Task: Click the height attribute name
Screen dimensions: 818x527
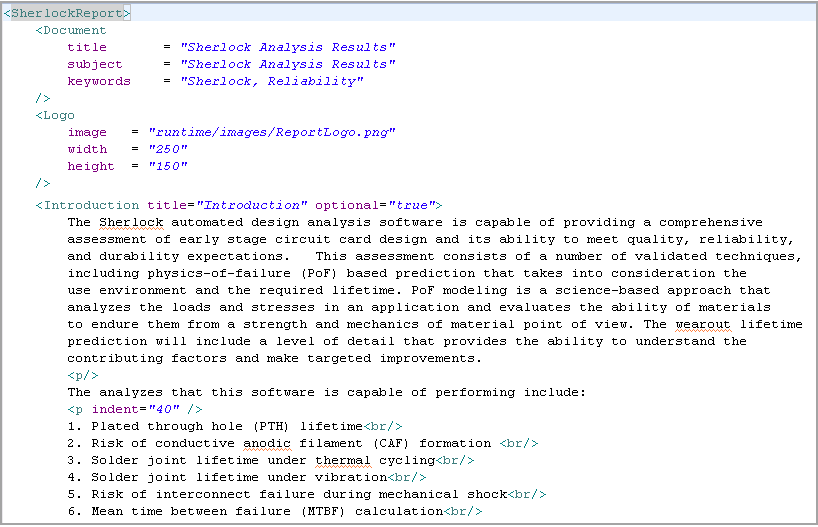Action: [91, 166]
